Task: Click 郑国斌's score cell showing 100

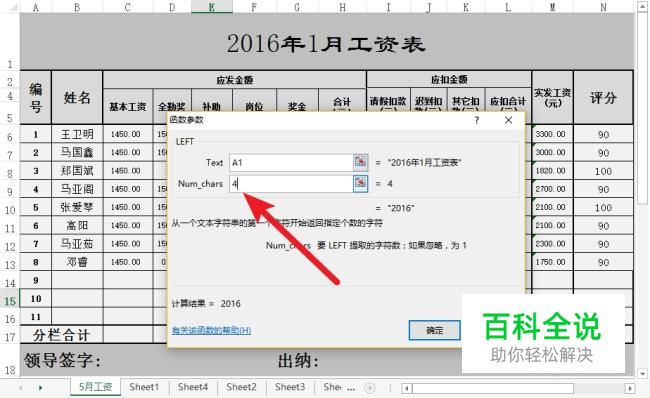Action: 604,171
